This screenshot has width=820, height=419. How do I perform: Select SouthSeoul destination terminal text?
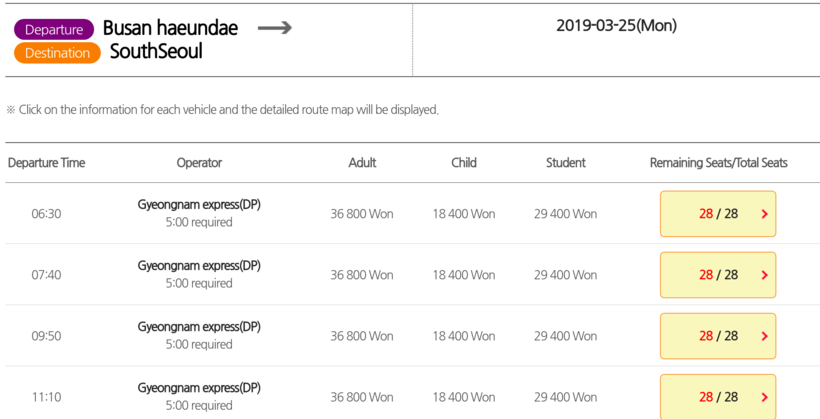tap(156, 51)
